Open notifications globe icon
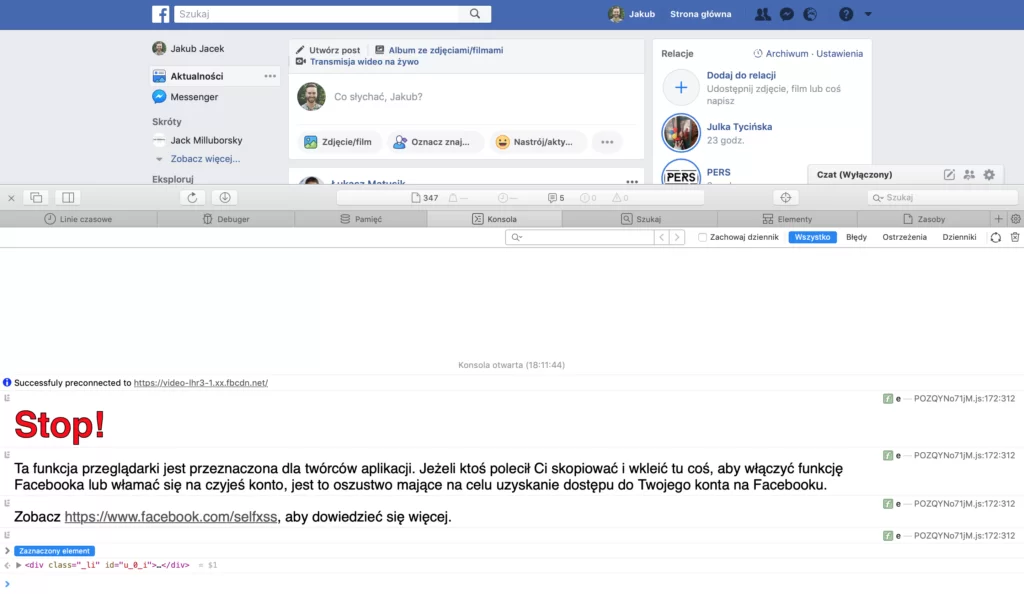Viewport: 1024px width, 594px height. tap(810, 14)
